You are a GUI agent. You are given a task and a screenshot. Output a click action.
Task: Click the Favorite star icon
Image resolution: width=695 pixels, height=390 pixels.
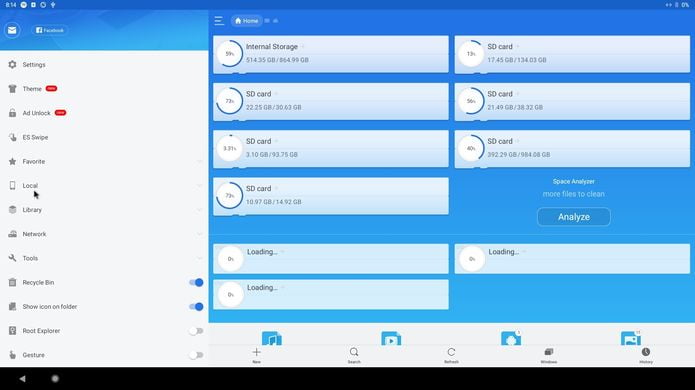[x=12, y=161]
